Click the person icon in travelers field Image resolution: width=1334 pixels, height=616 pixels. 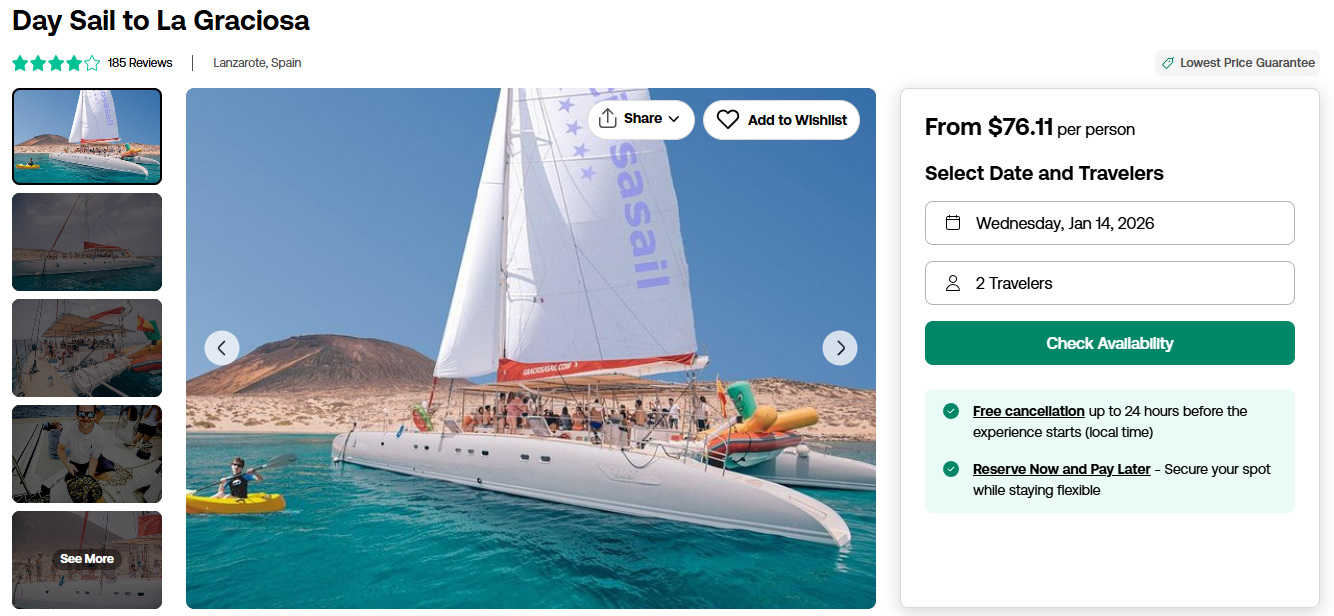click(953, 283)
